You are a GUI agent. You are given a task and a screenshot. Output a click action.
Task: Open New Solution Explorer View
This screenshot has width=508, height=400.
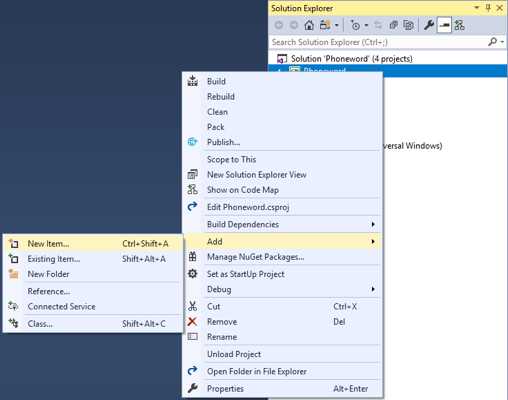[282, 175]
